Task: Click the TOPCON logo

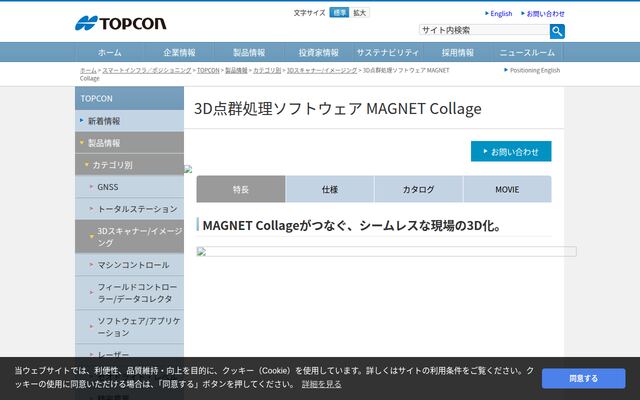Action: (121, 23)
